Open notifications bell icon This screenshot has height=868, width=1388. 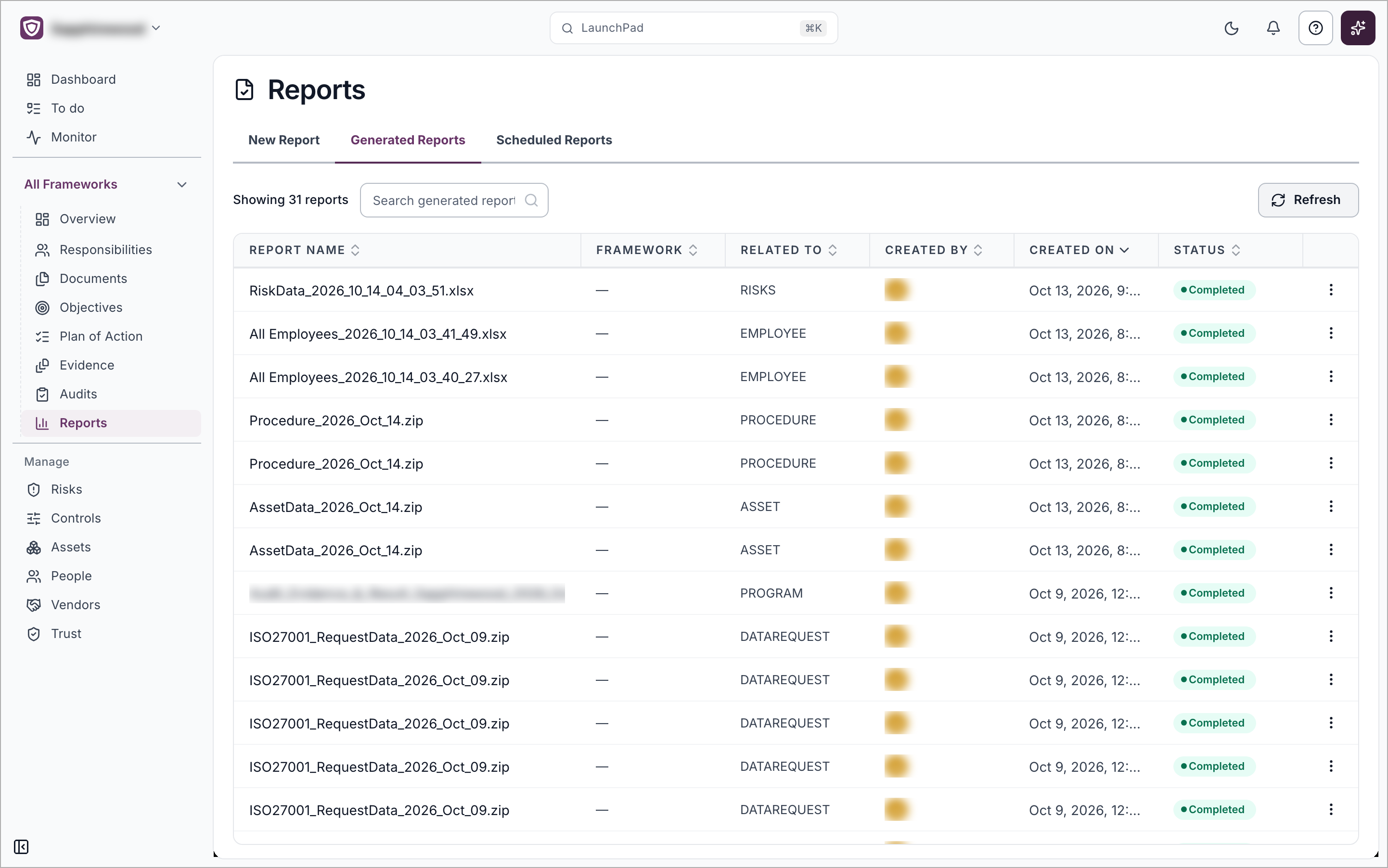point(1273,27)
